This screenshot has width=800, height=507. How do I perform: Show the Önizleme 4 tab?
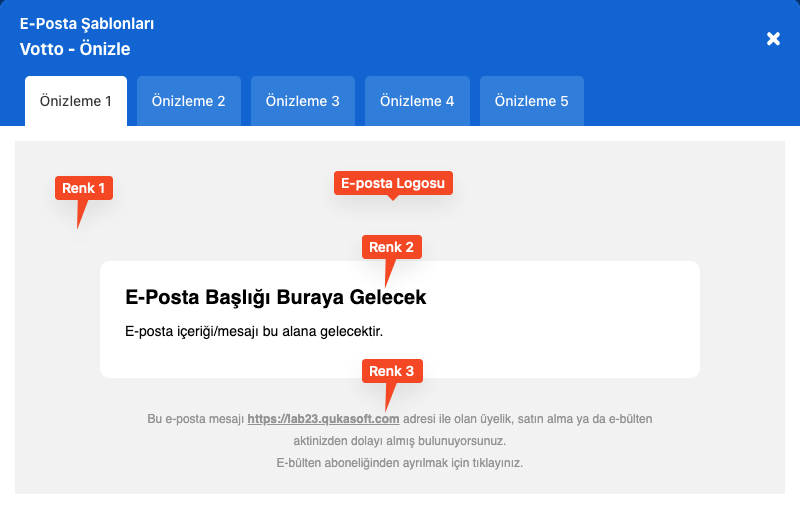[417, 101]
